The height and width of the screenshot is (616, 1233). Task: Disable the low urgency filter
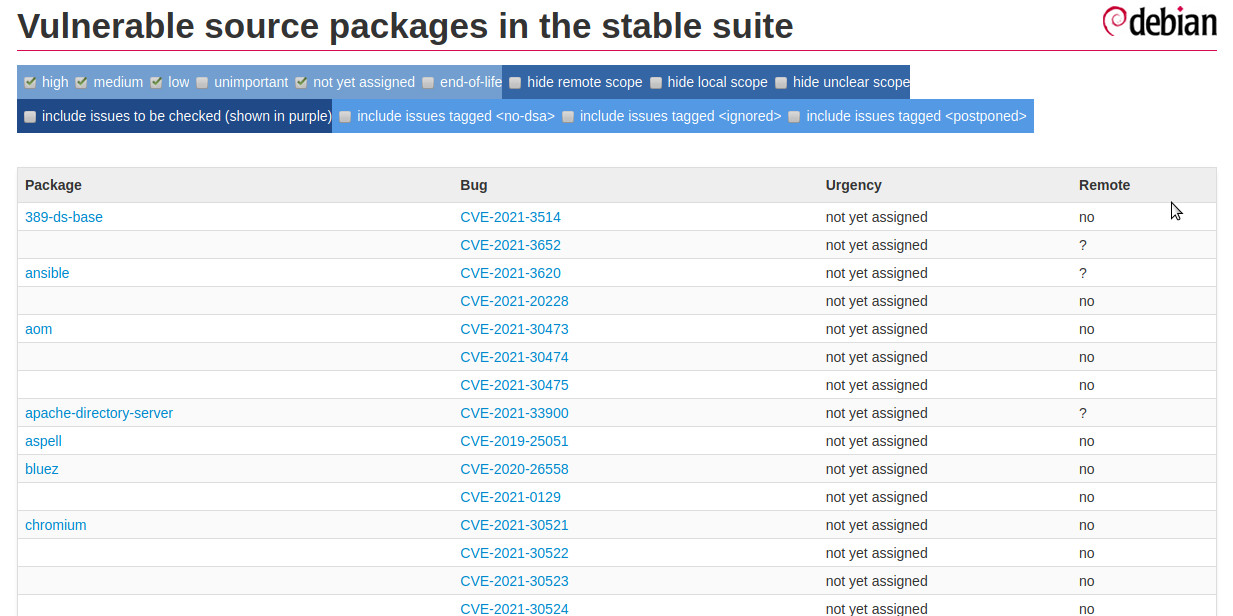(157, 82)
